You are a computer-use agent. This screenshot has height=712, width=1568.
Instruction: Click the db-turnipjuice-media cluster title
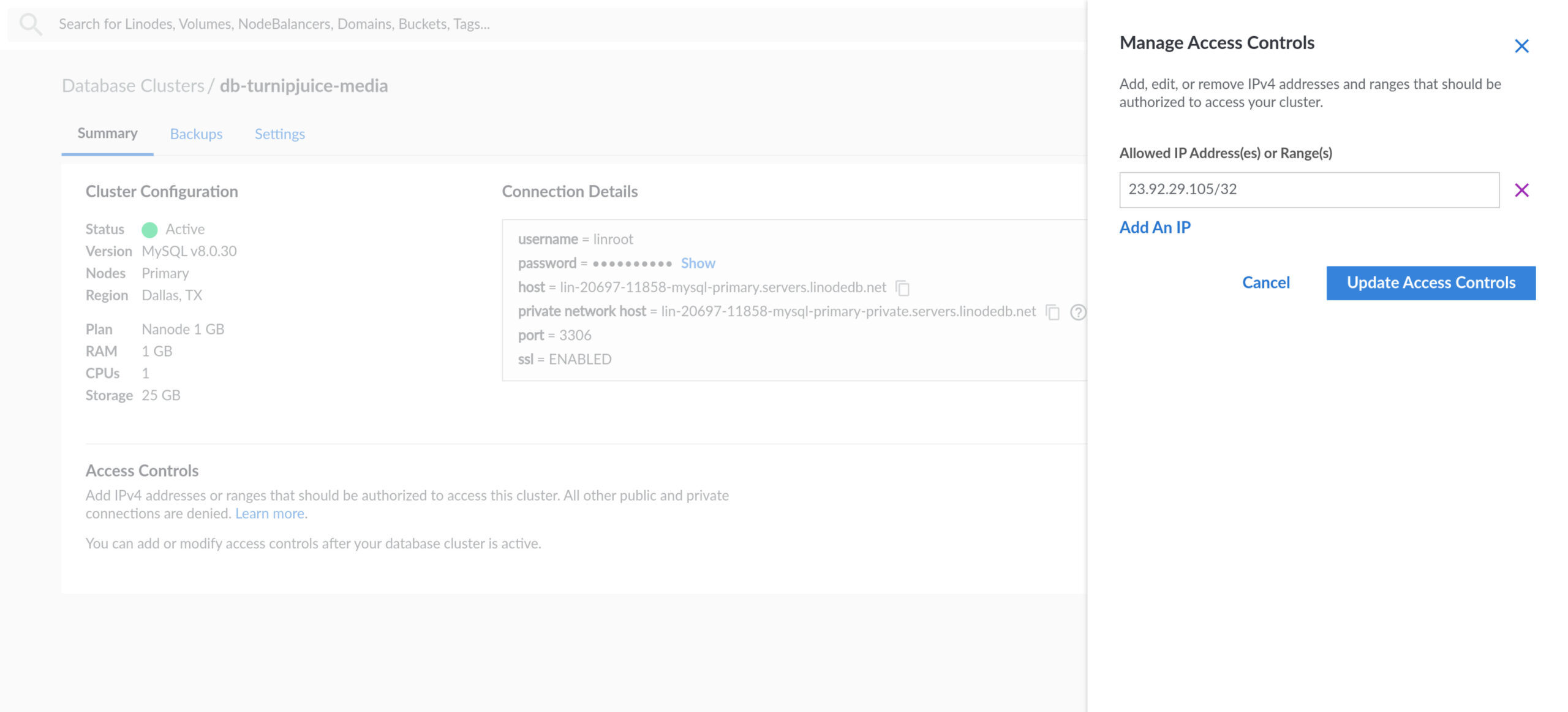coord(304,86)
